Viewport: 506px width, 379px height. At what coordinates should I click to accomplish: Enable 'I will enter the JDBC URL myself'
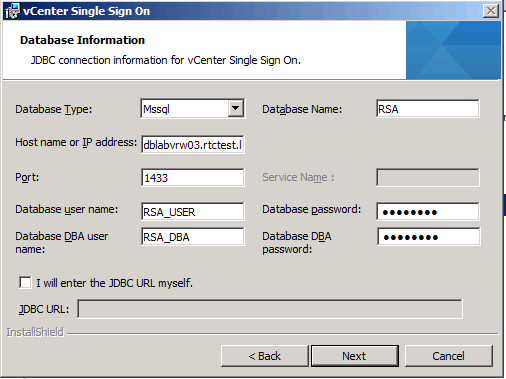coord(25,283)
